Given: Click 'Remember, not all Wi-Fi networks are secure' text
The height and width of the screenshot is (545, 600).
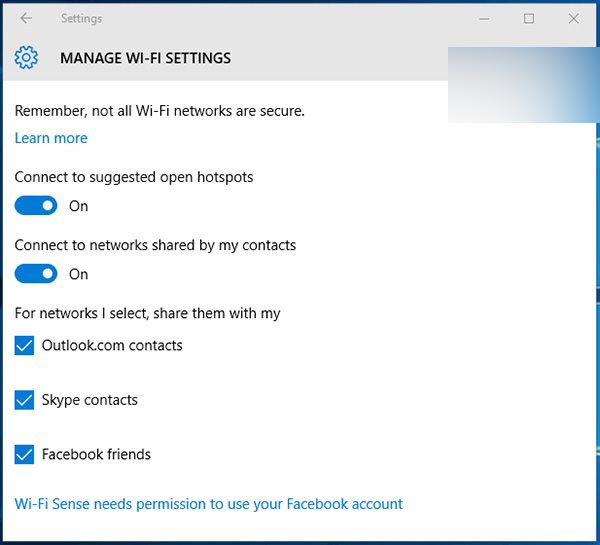Looking at the screenshot, I should 160,111.
